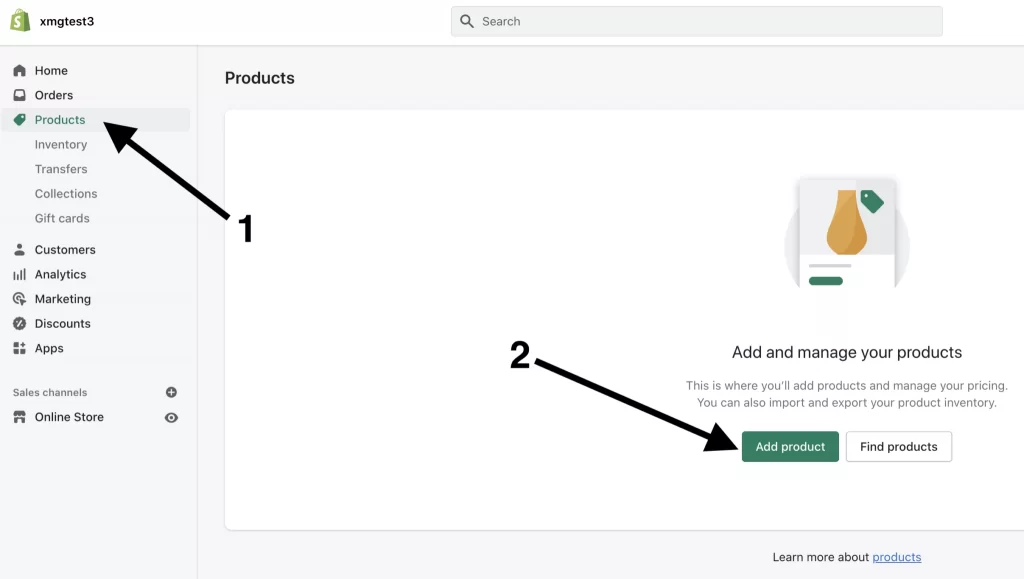Click the green Add product button

(790, 446)
